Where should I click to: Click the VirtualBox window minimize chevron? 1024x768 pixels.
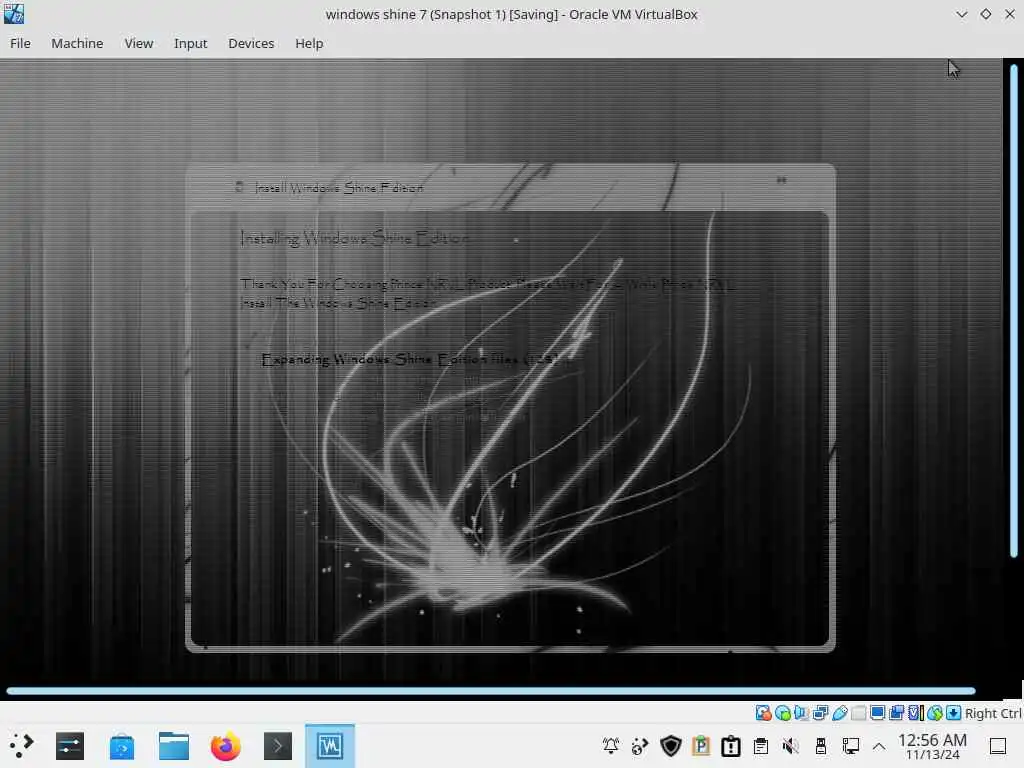click(x=961, y=14)
